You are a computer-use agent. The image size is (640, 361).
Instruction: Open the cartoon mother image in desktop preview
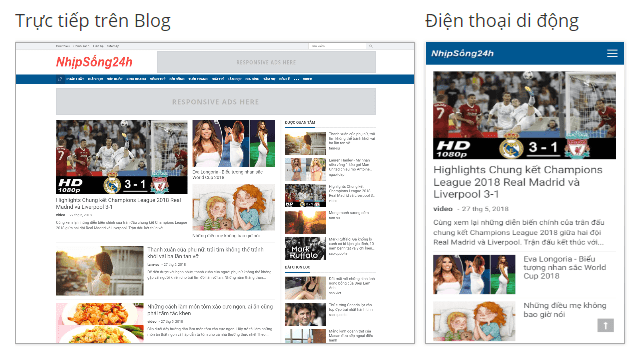pos(233,207)
